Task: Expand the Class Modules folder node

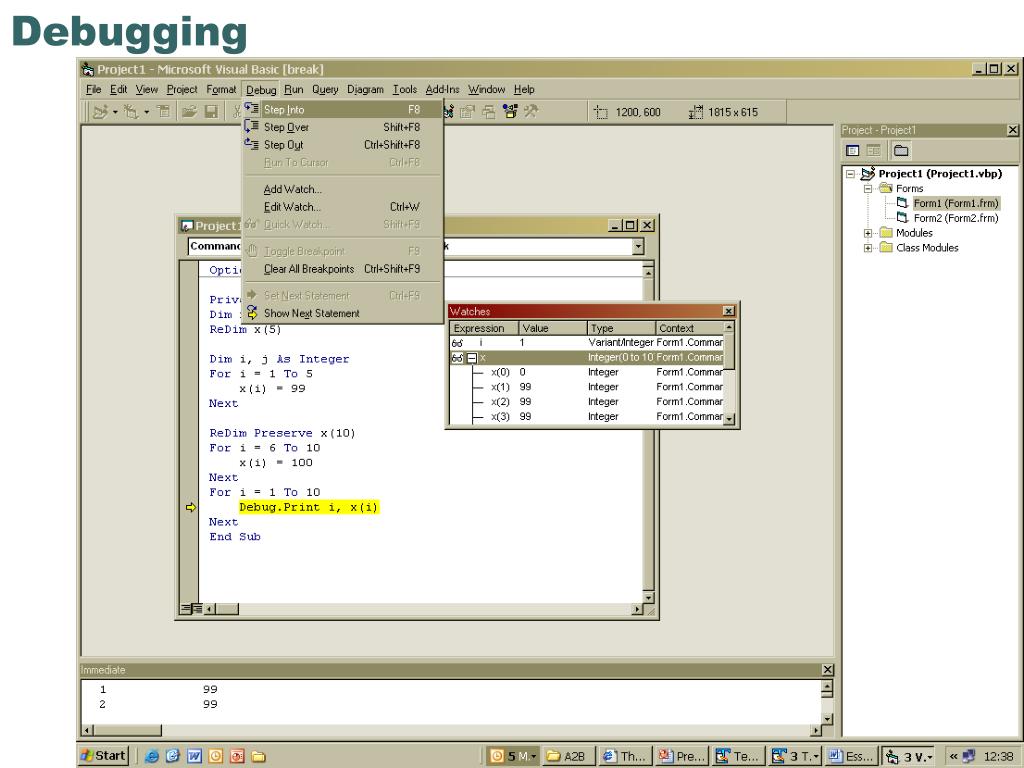Action: pyautogui.click(x=868, y=248)
